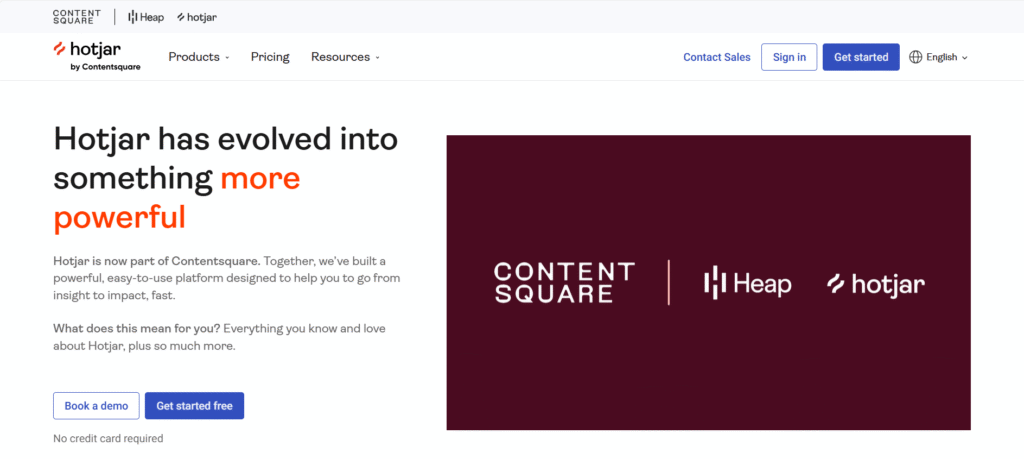Expand the Resources dropdown menu
1024x459 pixels.
pyautogui.click(x=345, y=57)
